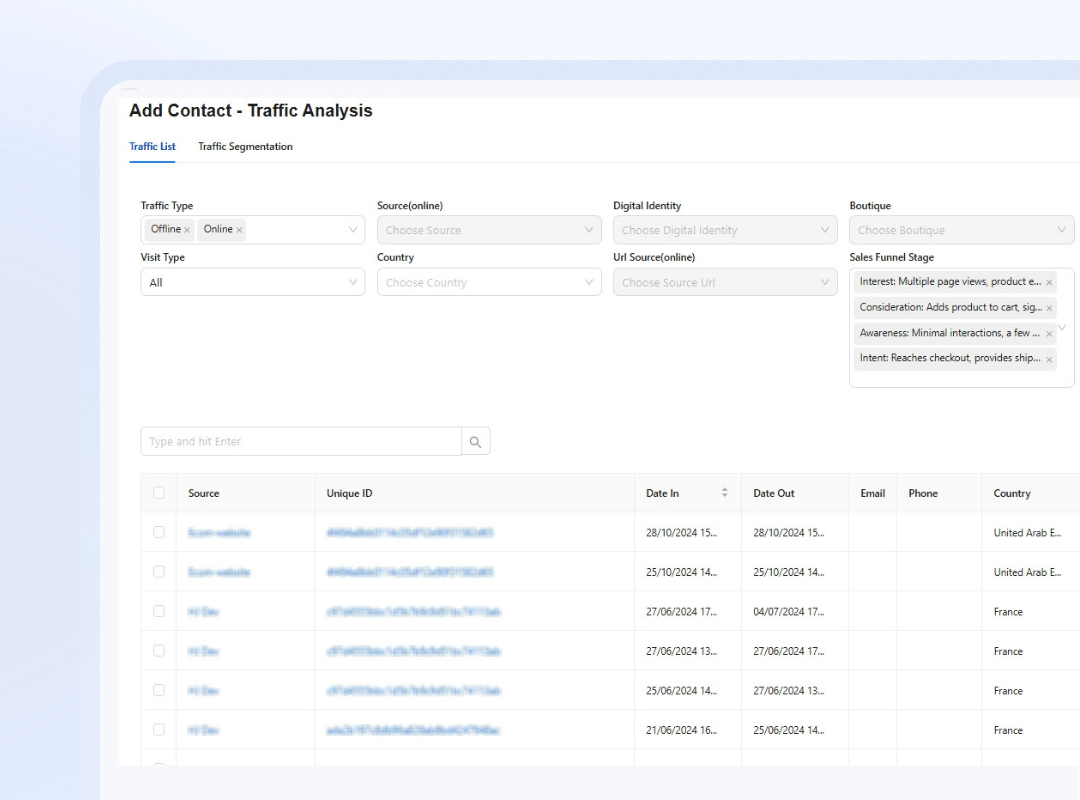Screen dimensions: 1080x800
Task: Open the Choose Country dropdown
Action: [489, 282]
